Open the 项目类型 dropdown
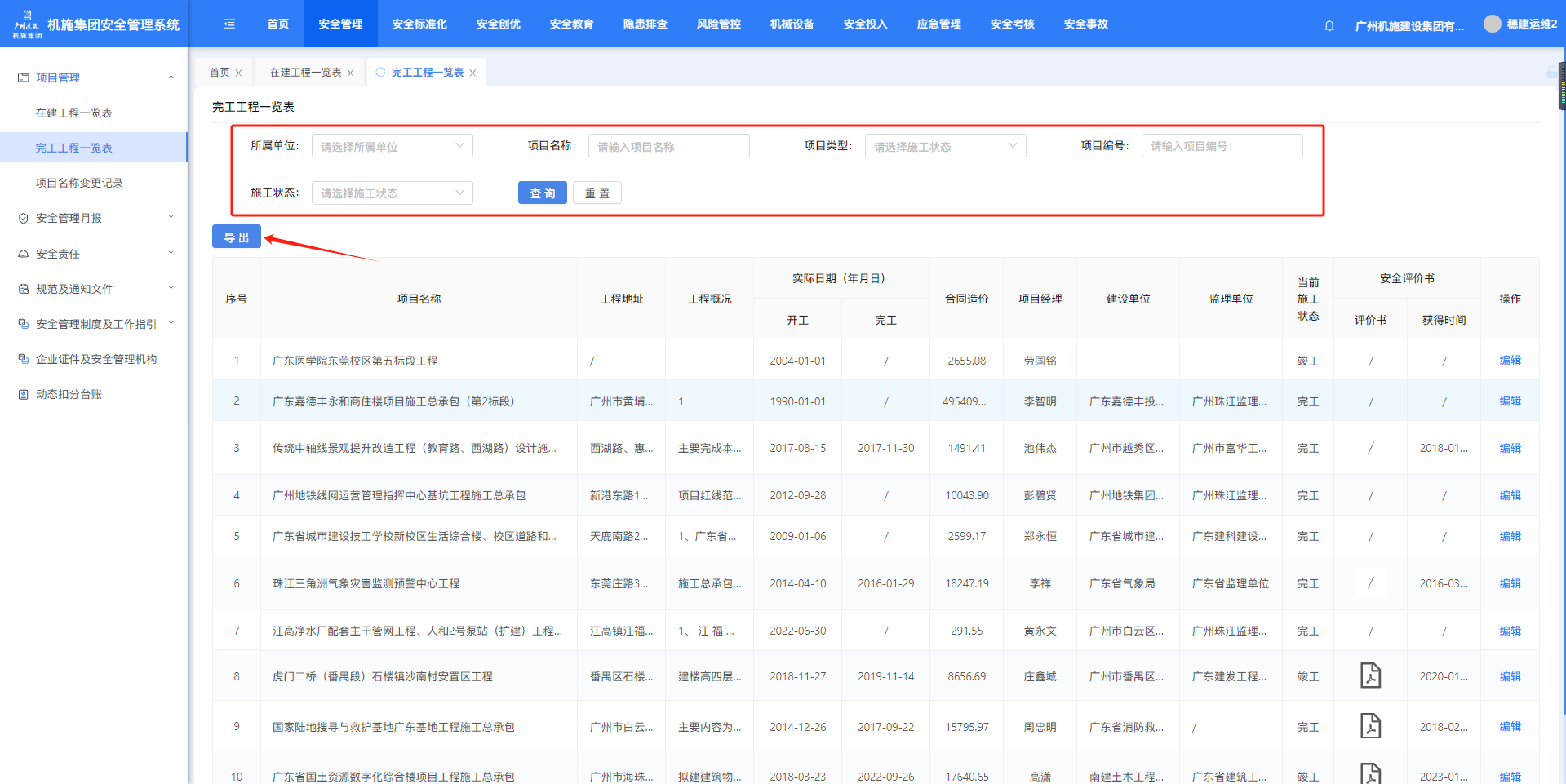The image size is (1566, 784). click(945, 146)
